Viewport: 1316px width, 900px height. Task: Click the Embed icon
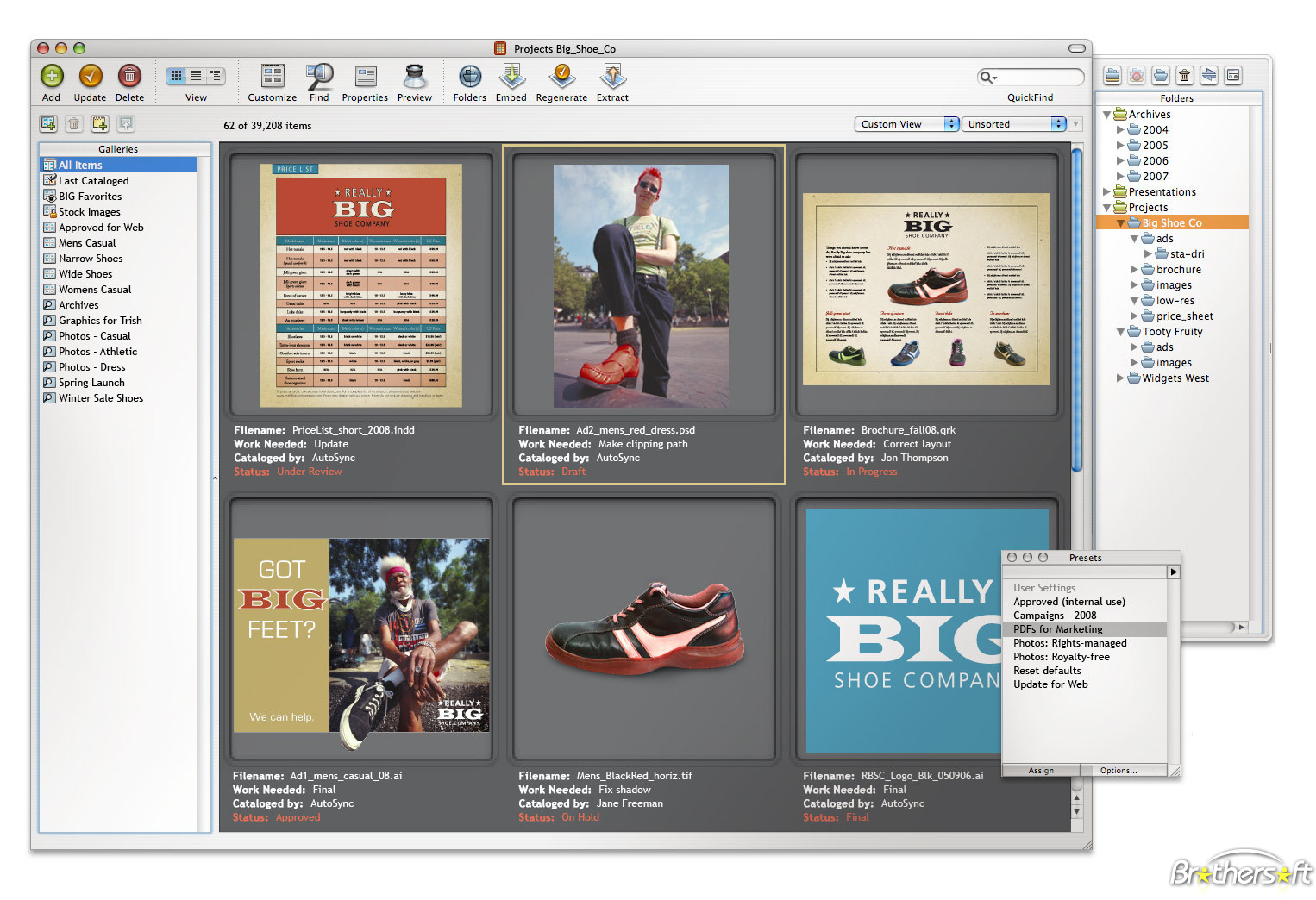[x=511, y=77]
